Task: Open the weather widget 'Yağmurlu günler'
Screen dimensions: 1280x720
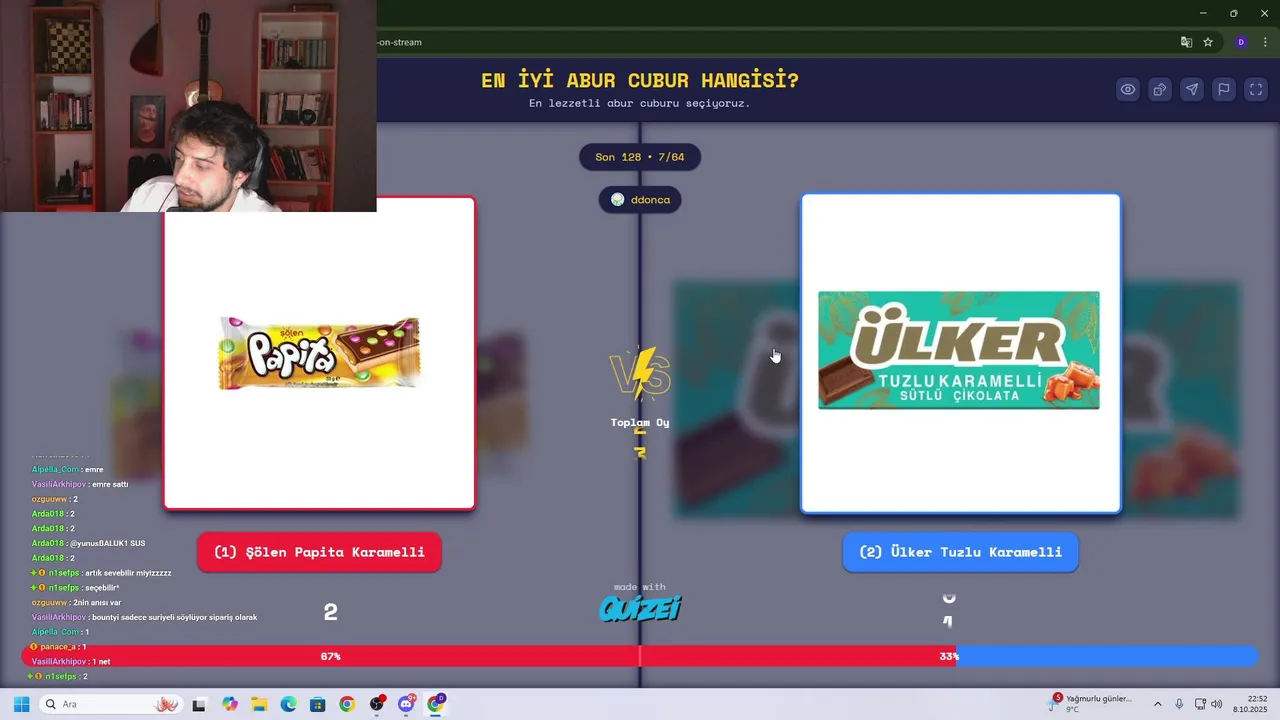Action: (1090, 704)
